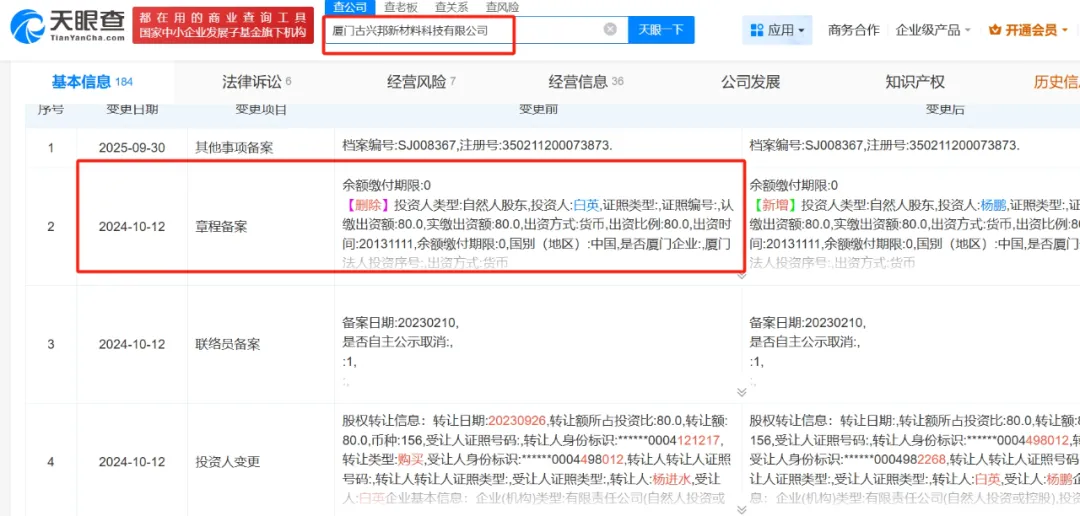This screenshot has height=516, width=1080.
Task: Open the 企业级产品 dropdown
Action: 934,30
